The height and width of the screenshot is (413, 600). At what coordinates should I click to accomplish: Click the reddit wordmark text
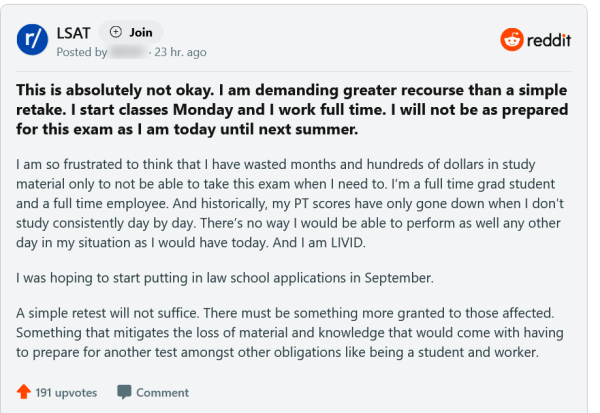[x=549, y=40]
